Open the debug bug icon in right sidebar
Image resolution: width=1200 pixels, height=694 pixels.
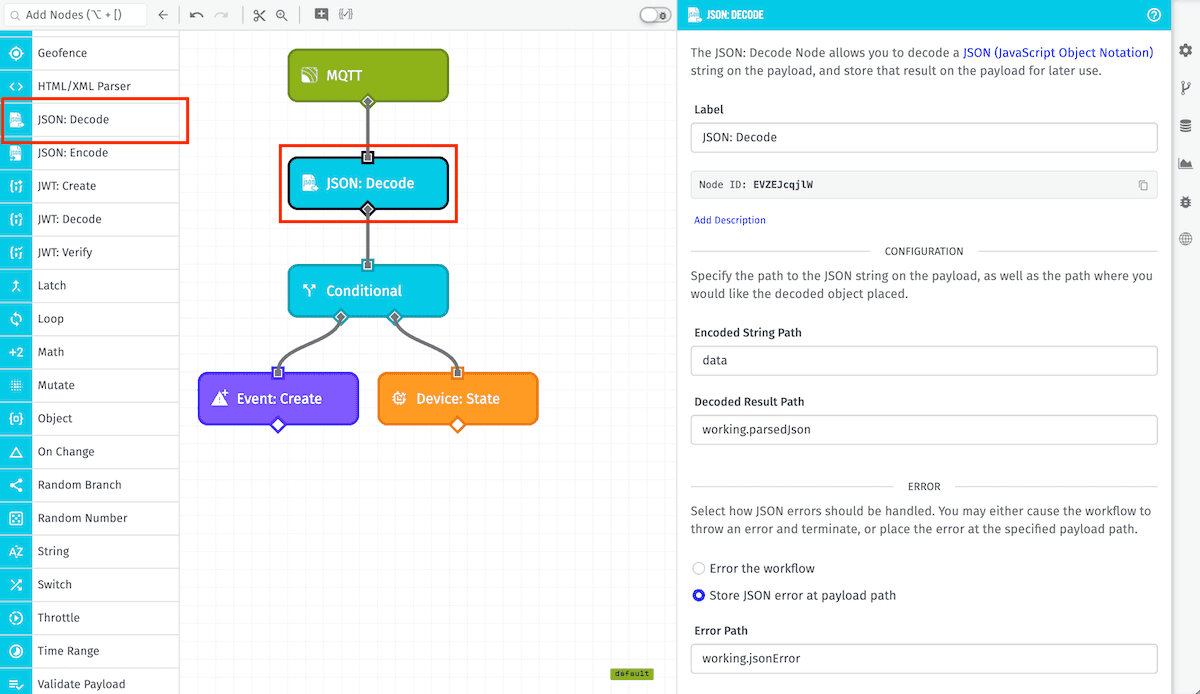tap(1185, 202)
